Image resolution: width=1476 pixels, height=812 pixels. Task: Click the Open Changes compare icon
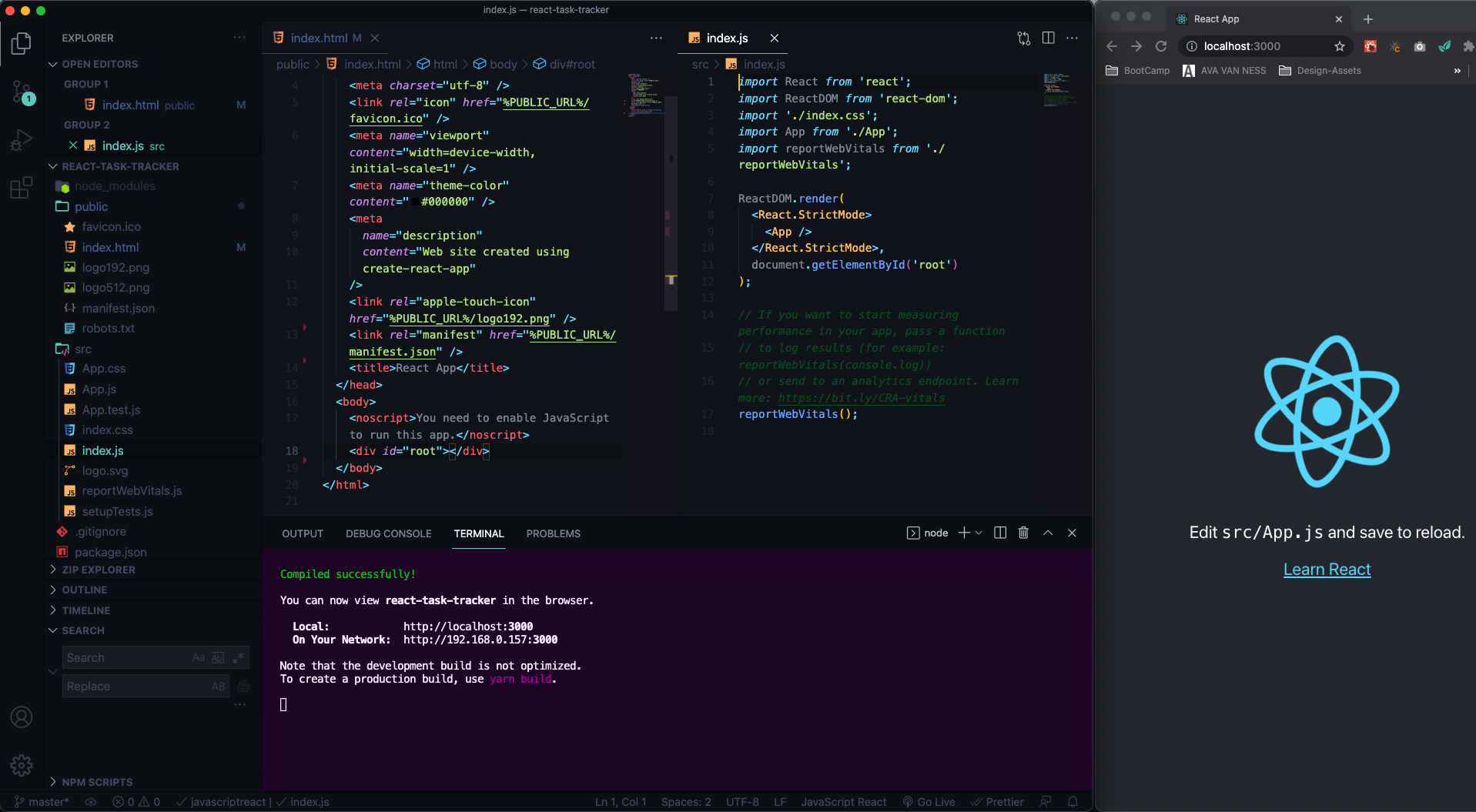click(1023, 38)
